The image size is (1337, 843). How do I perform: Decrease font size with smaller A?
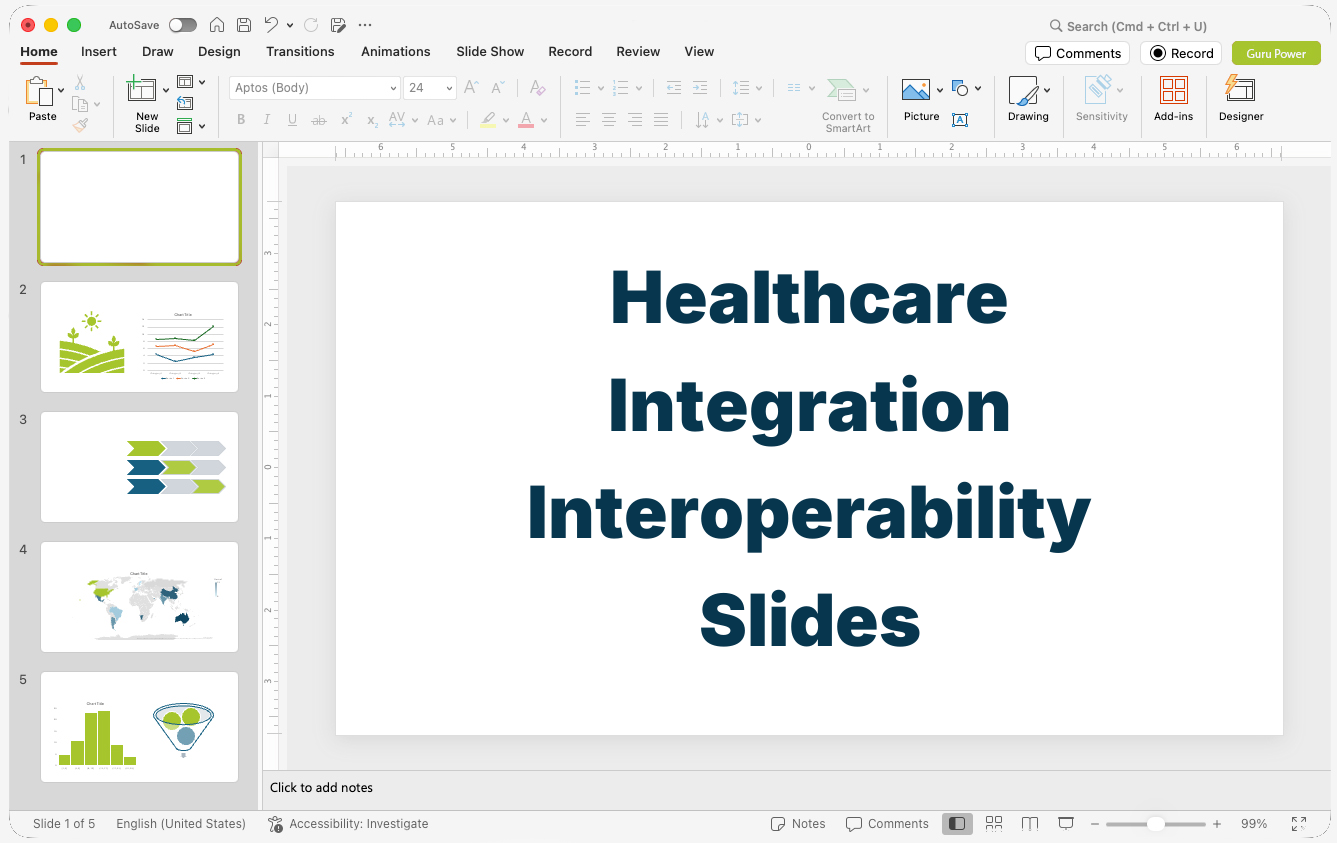pyautogui.click(x=497, y=88)
